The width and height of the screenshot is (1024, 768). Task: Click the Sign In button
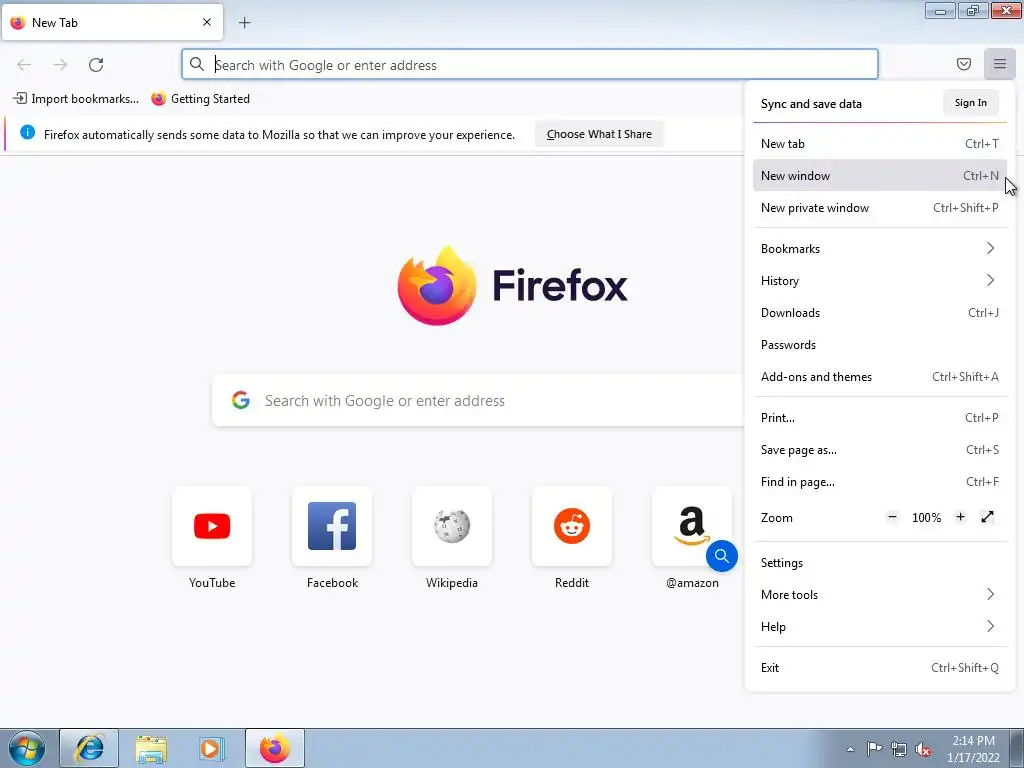[x=970, y=103]
